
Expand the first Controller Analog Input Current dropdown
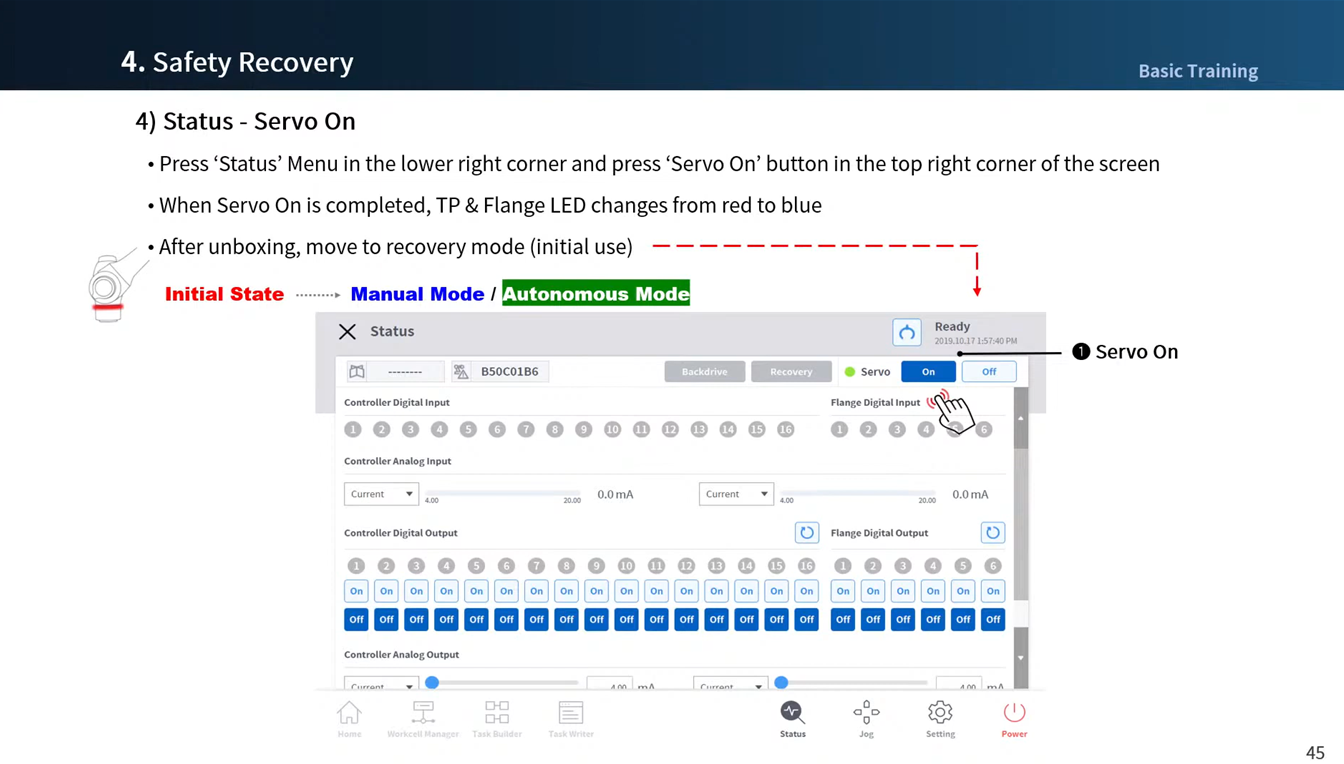tap(381, 494)
